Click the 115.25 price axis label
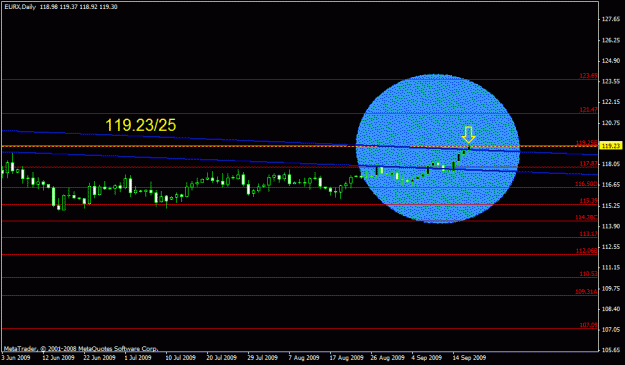 tap(611, 205)
